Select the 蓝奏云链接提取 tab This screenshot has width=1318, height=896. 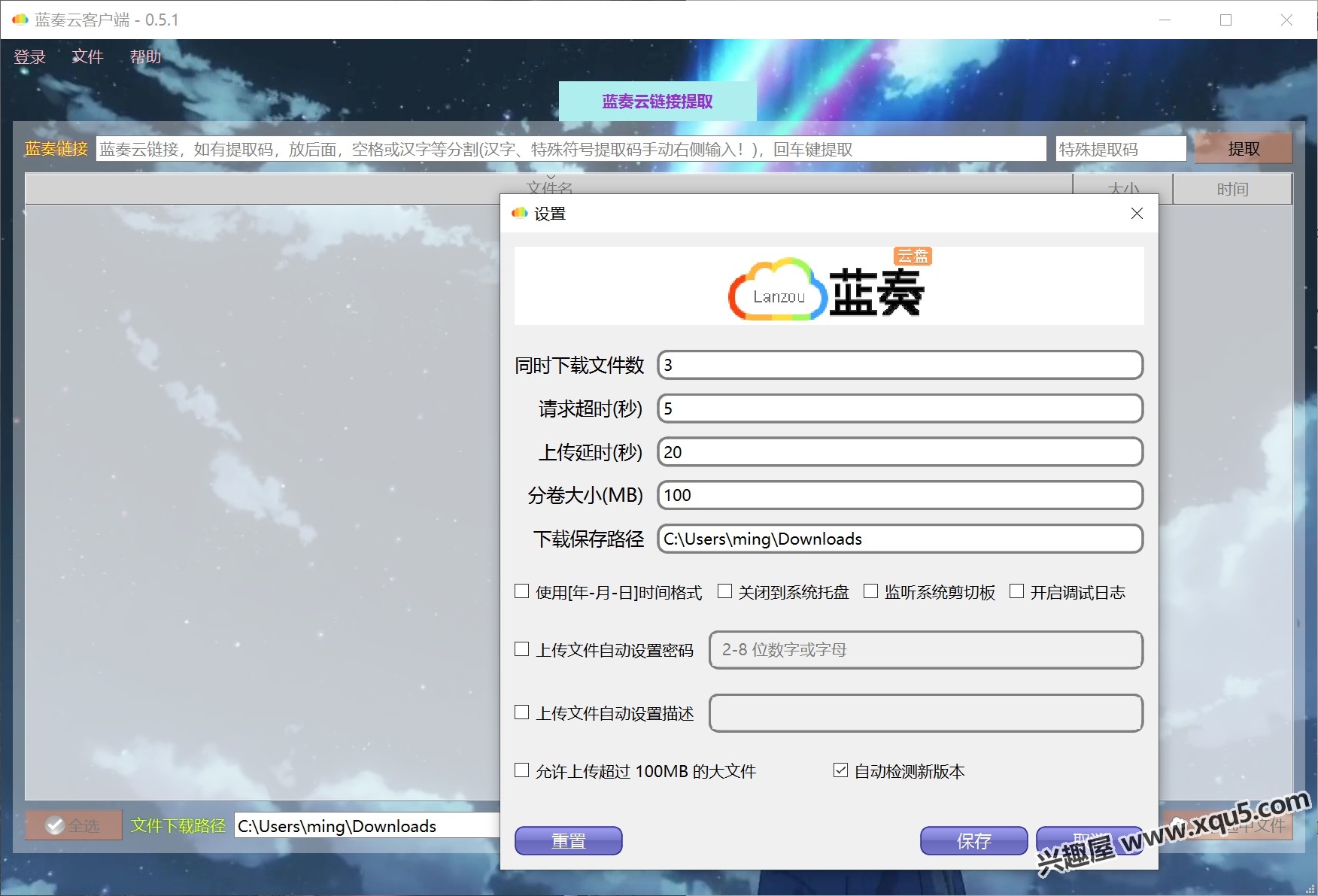(x=657, y=101)
